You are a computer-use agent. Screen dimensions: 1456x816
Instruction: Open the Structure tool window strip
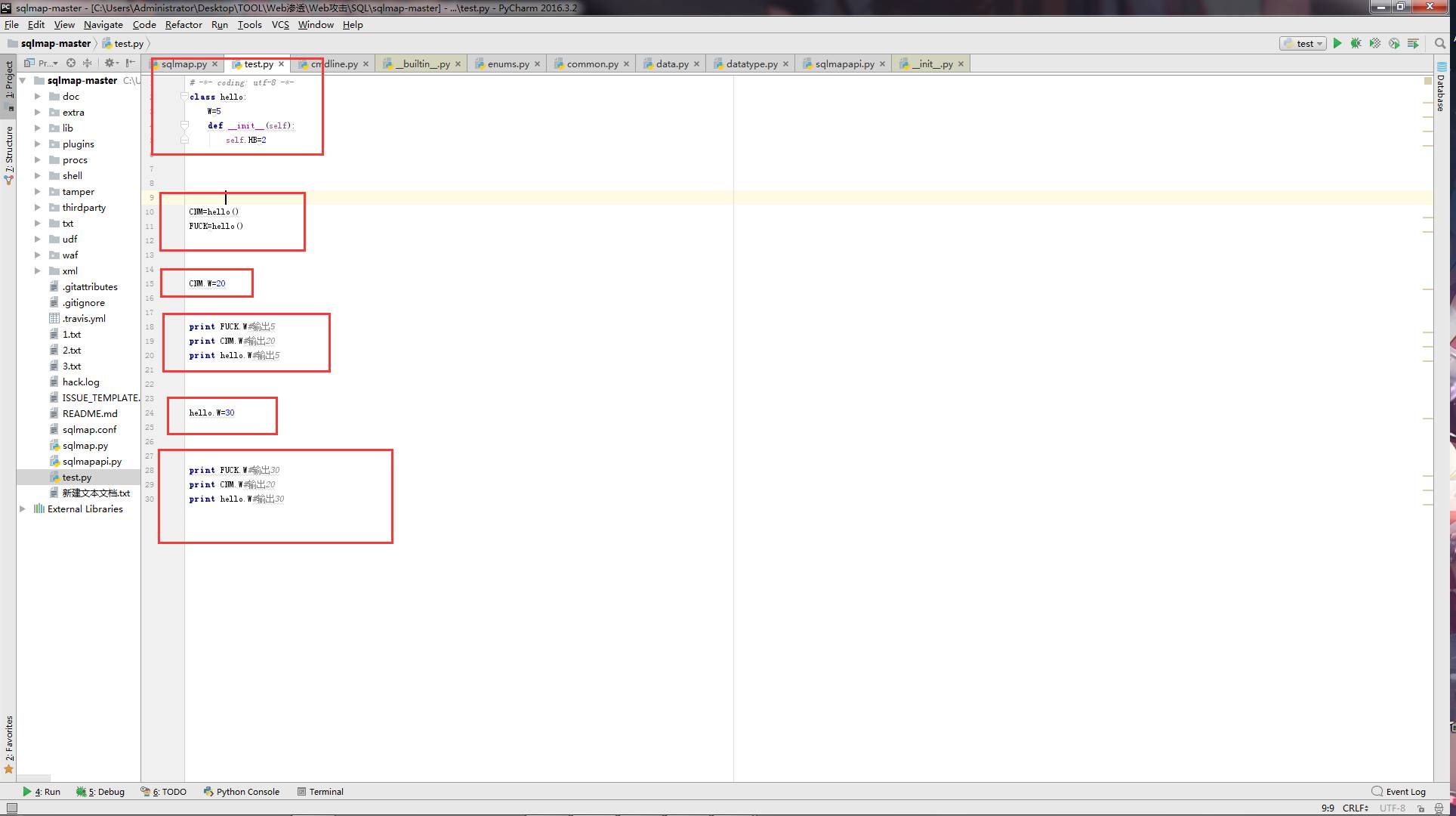[8, 155]
